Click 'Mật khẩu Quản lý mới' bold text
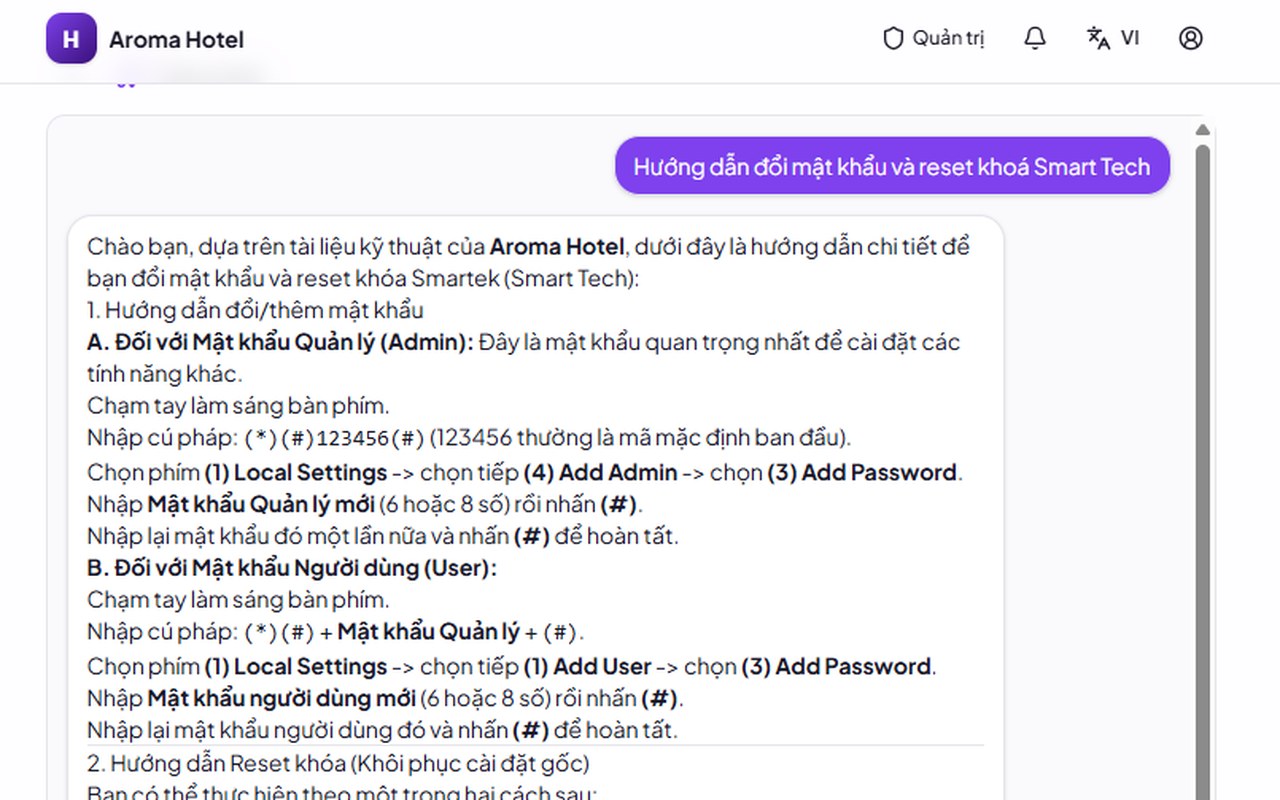The width and height of the screenshot is (1280, 800). click(261, 504)
